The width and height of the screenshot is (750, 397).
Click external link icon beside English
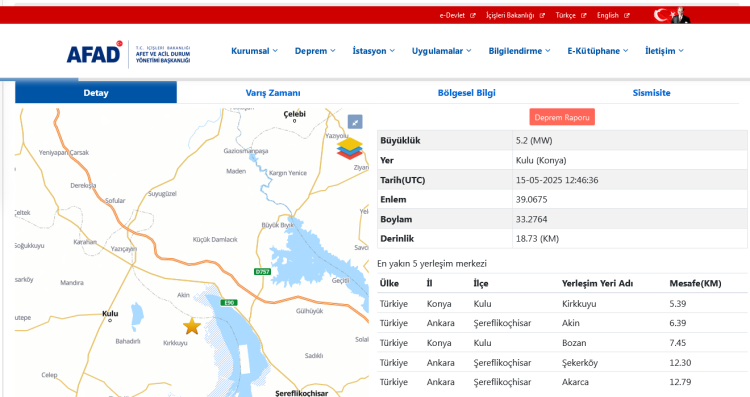pos(627,15)
